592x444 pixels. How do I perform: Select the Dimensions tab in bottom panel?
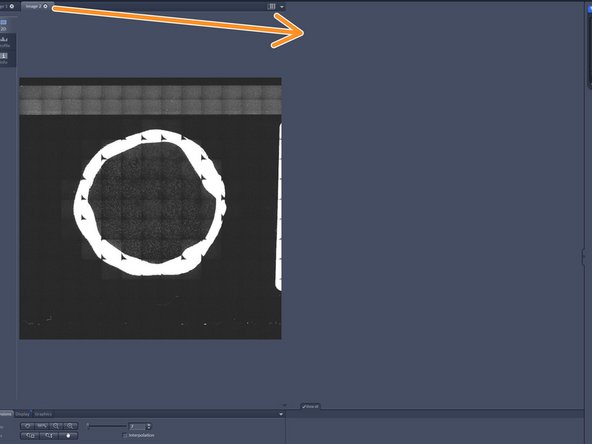click(6, 414)
